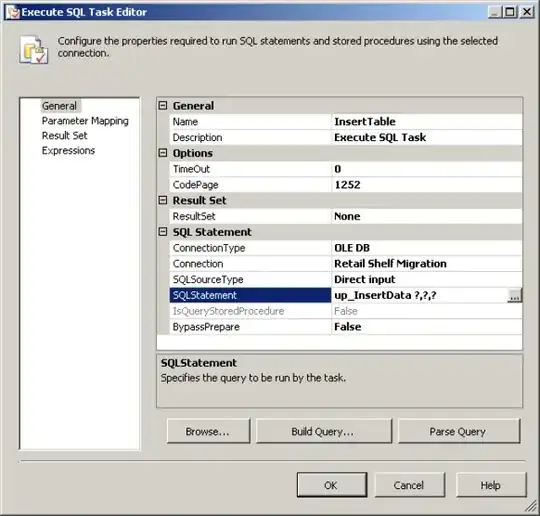Screen dimensions: 540x516
Task: Click the Execute SQL Task title bar icon
Action: (x=12, y=12)
